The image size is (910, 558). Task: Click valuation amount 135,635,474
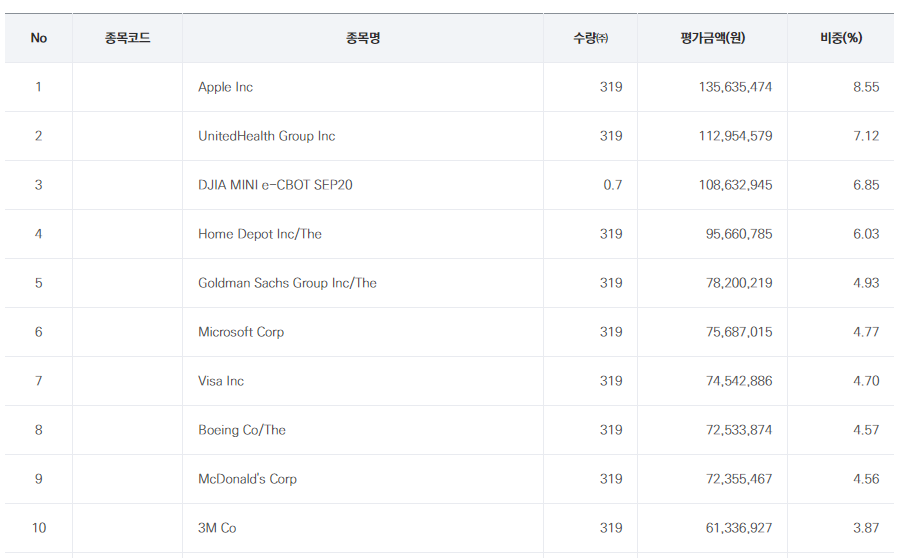point(735,87)
